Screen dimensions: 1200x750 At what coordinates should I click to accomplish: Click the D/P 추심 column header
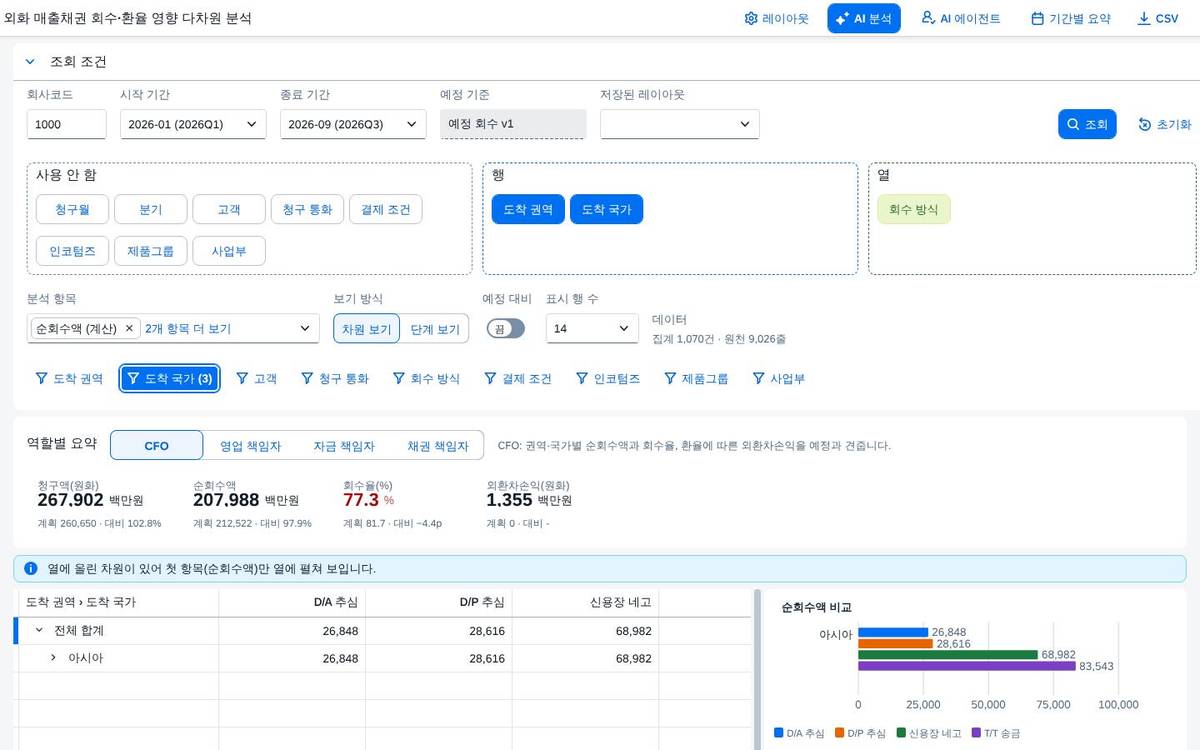point(439,602)
